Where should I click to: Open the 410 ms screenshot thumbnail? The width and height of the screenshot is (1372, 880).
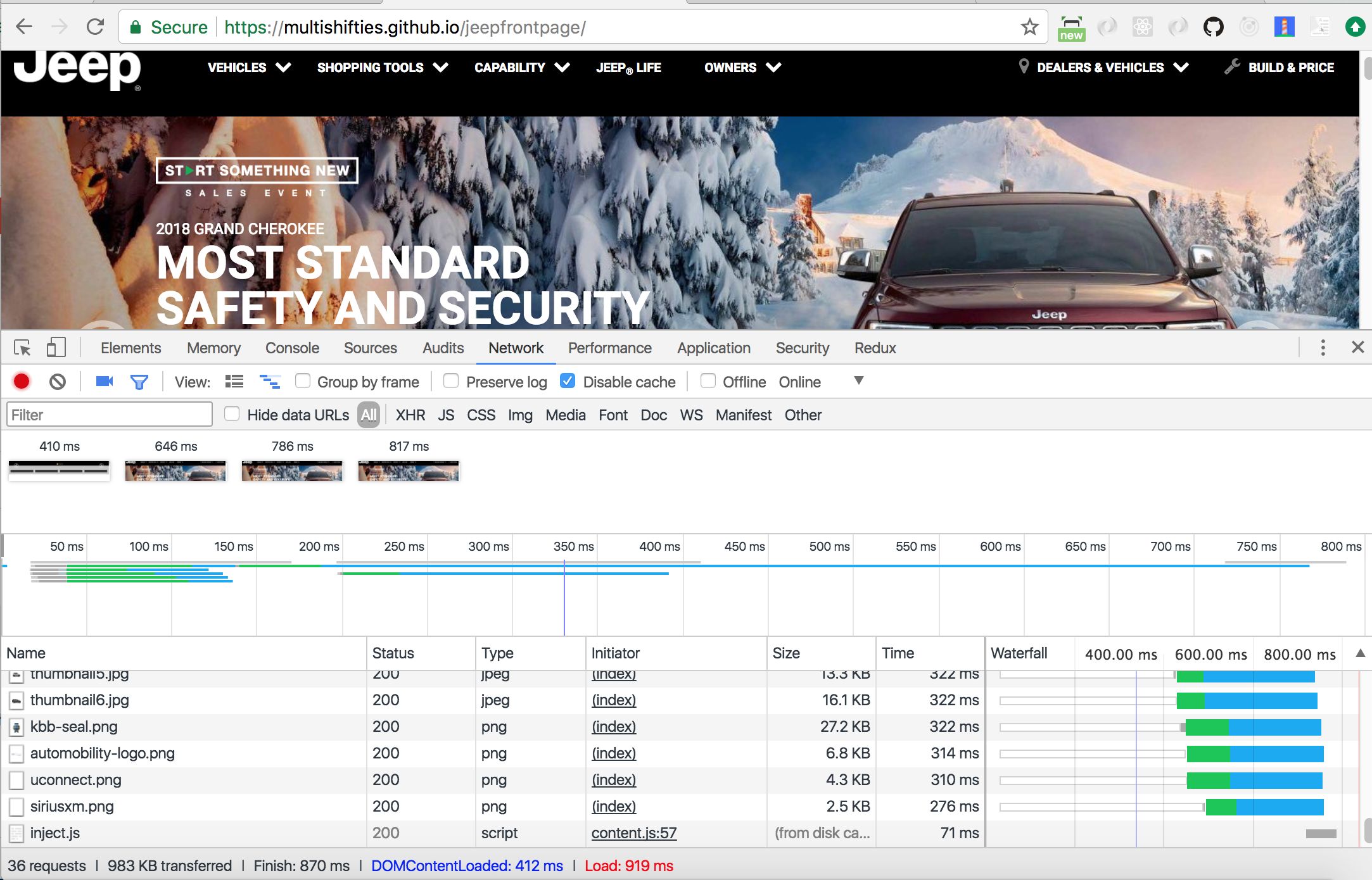coord(59,470)
